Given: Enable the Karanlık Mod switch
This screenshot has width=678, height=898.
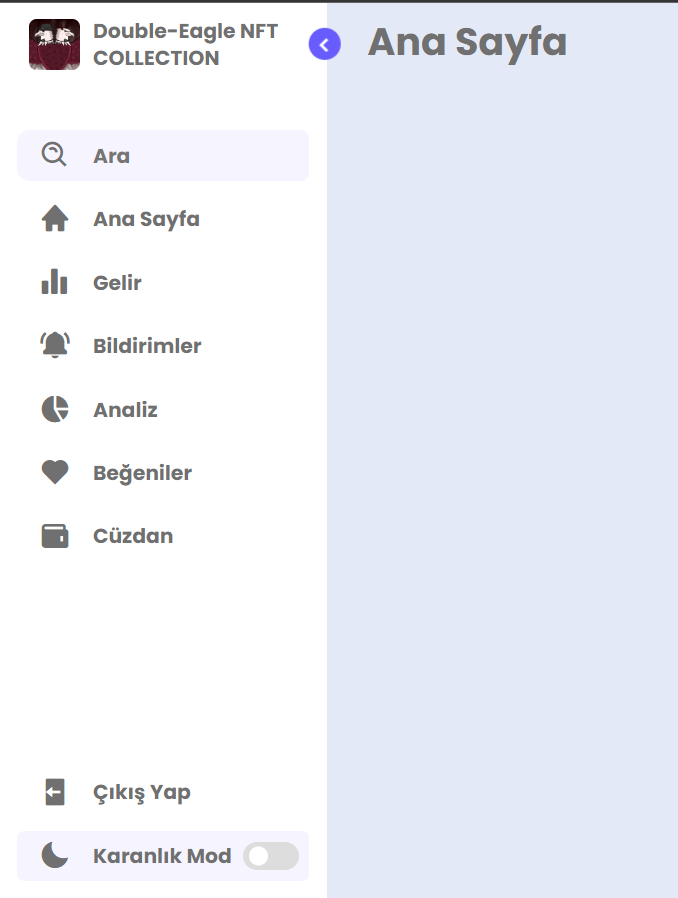Looking at the screenshot, I should pyautogui.click(x=270, y=855).
